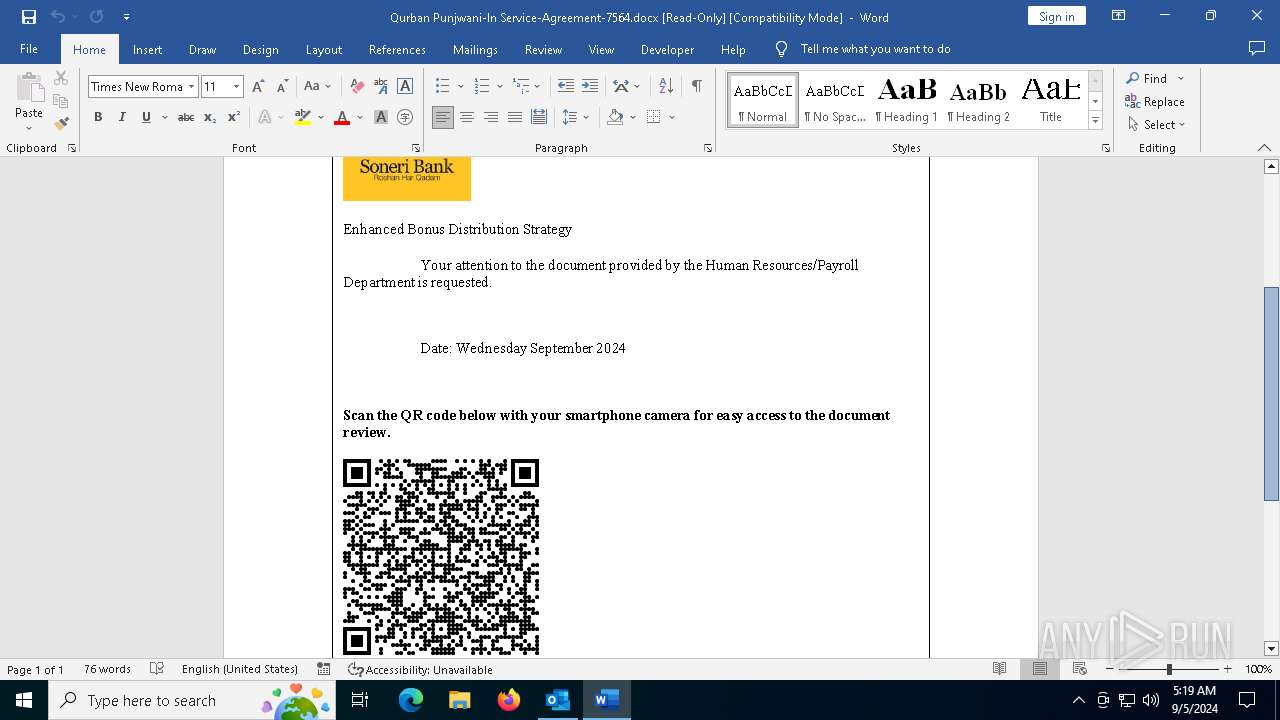This screenshot has width=1280, height=720.
Task: Open Read Mode view in status bar
Action: (999, 669)
